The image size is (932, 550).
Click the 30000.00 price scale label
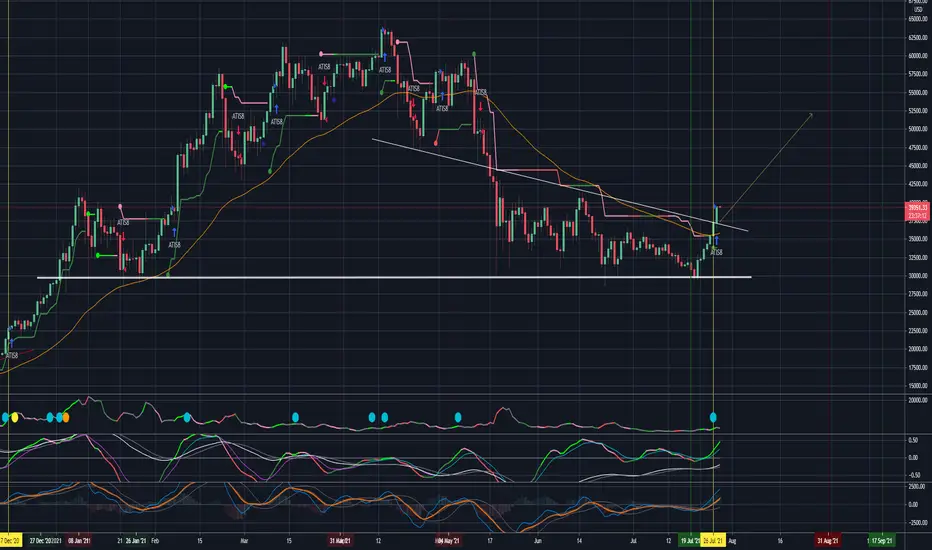tap(918, 276)
